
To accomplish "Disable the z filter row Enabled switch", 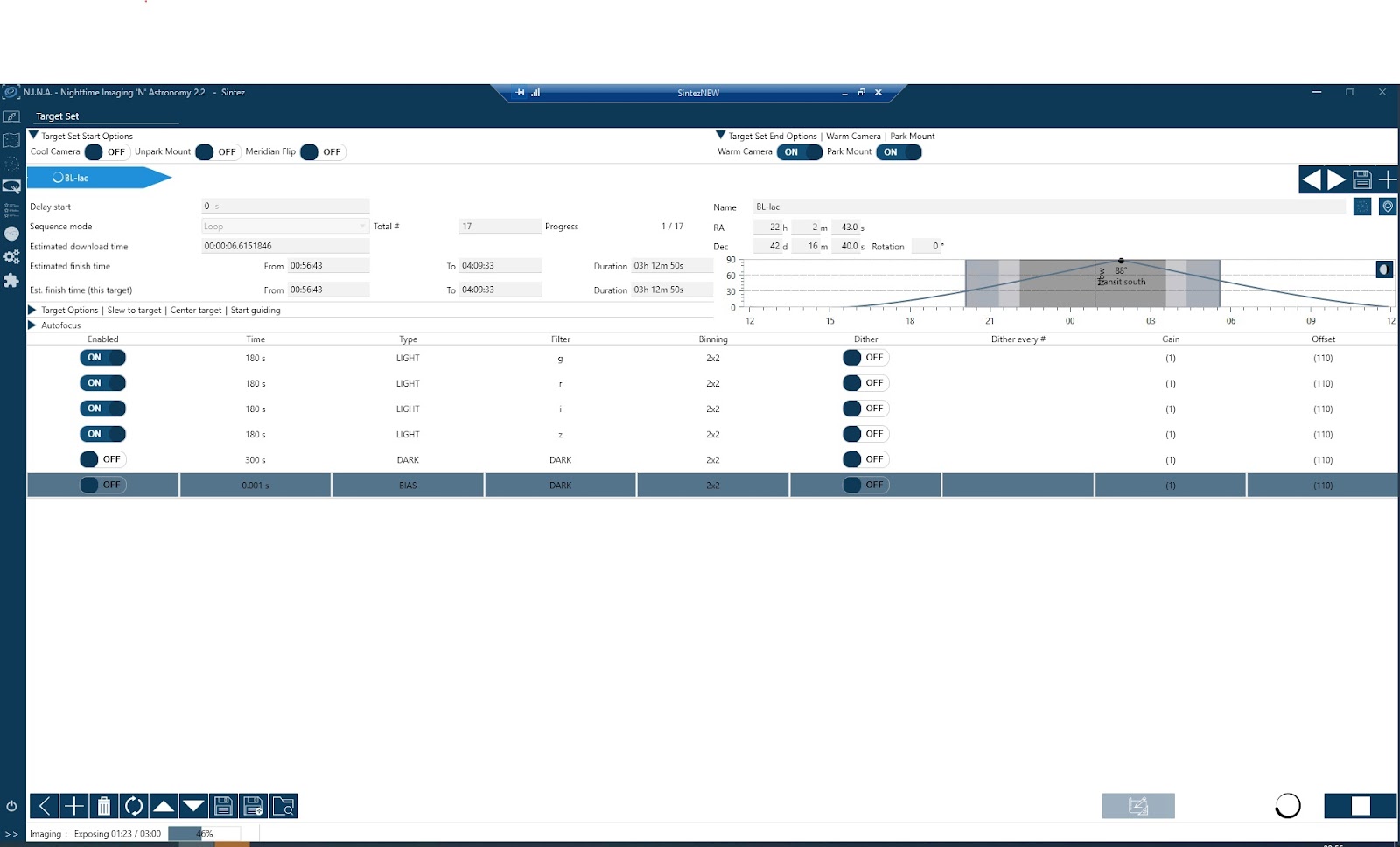I will click(102, 434).
